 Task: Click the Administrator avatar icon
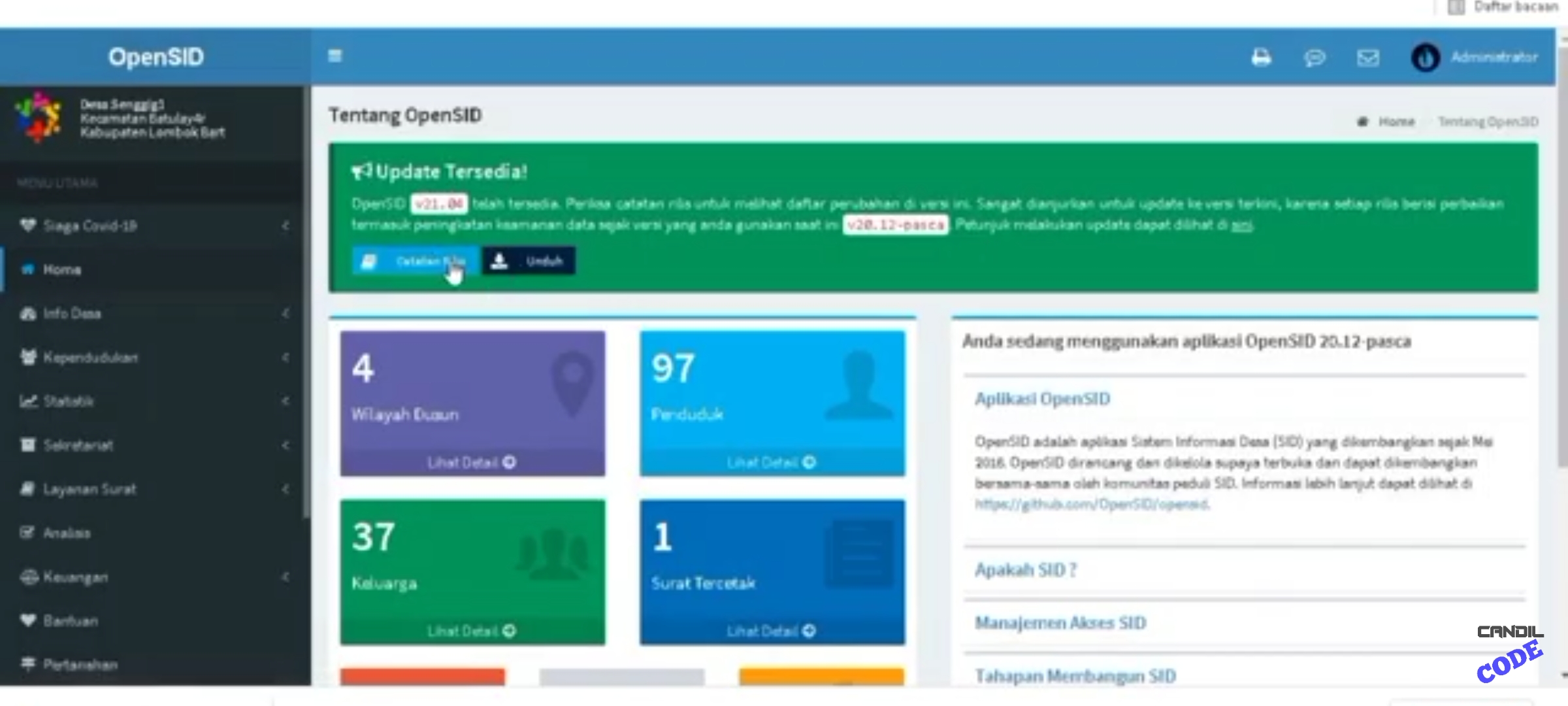click(1426, 58)
